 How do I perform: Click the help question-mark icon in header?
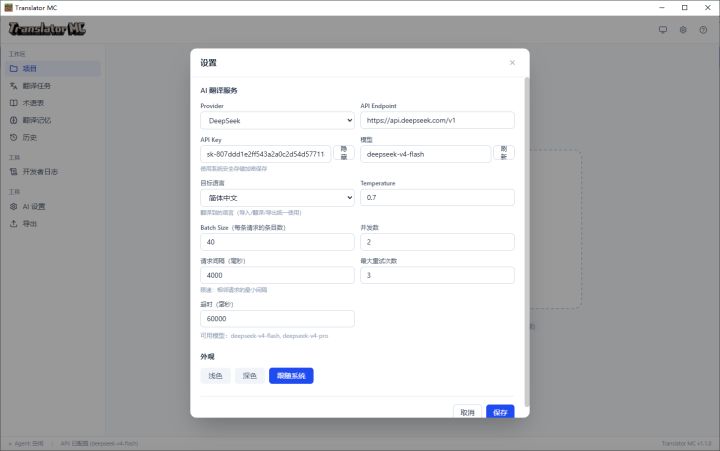click(x=703, y=30)
